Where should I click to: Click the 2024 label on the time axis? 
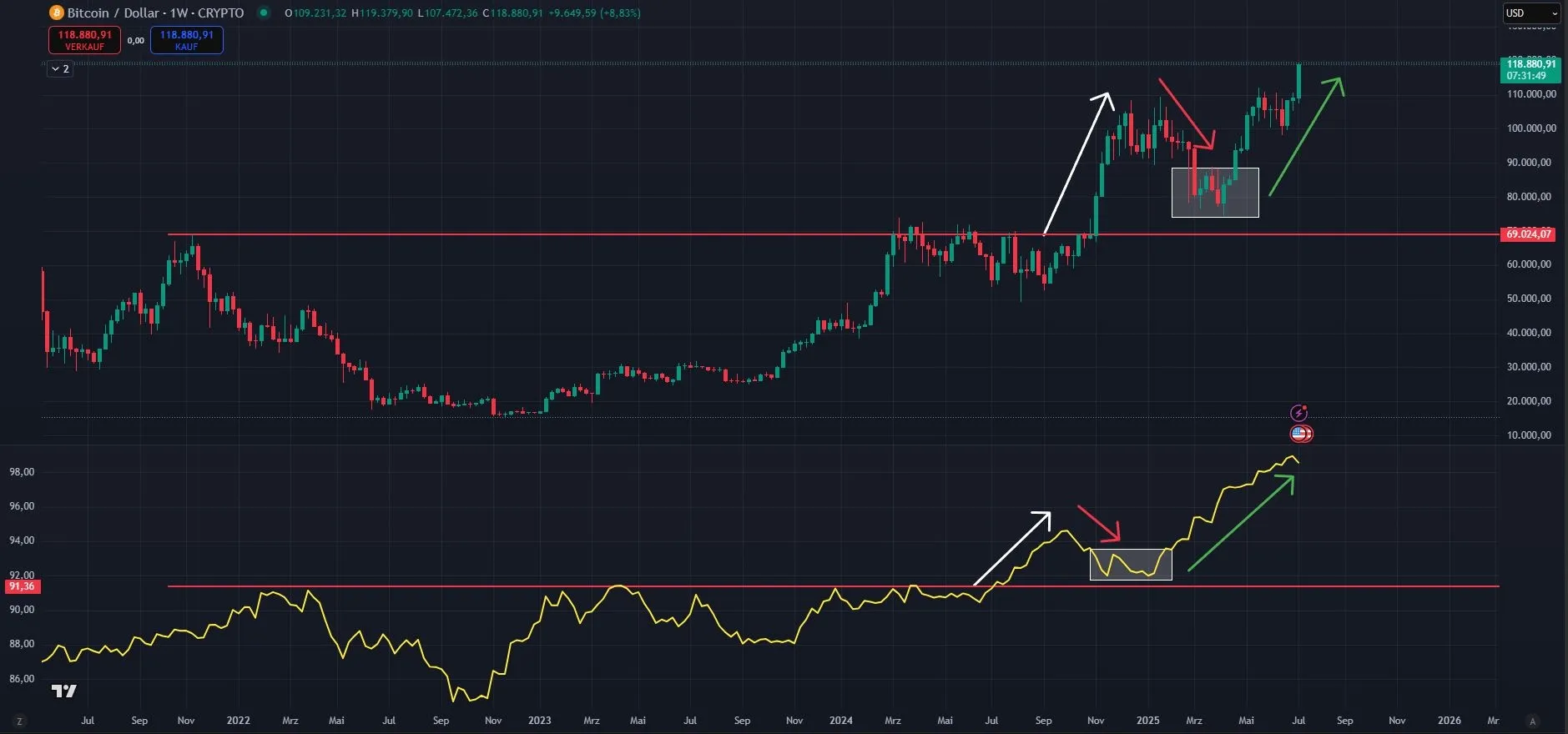pos(841,721)
